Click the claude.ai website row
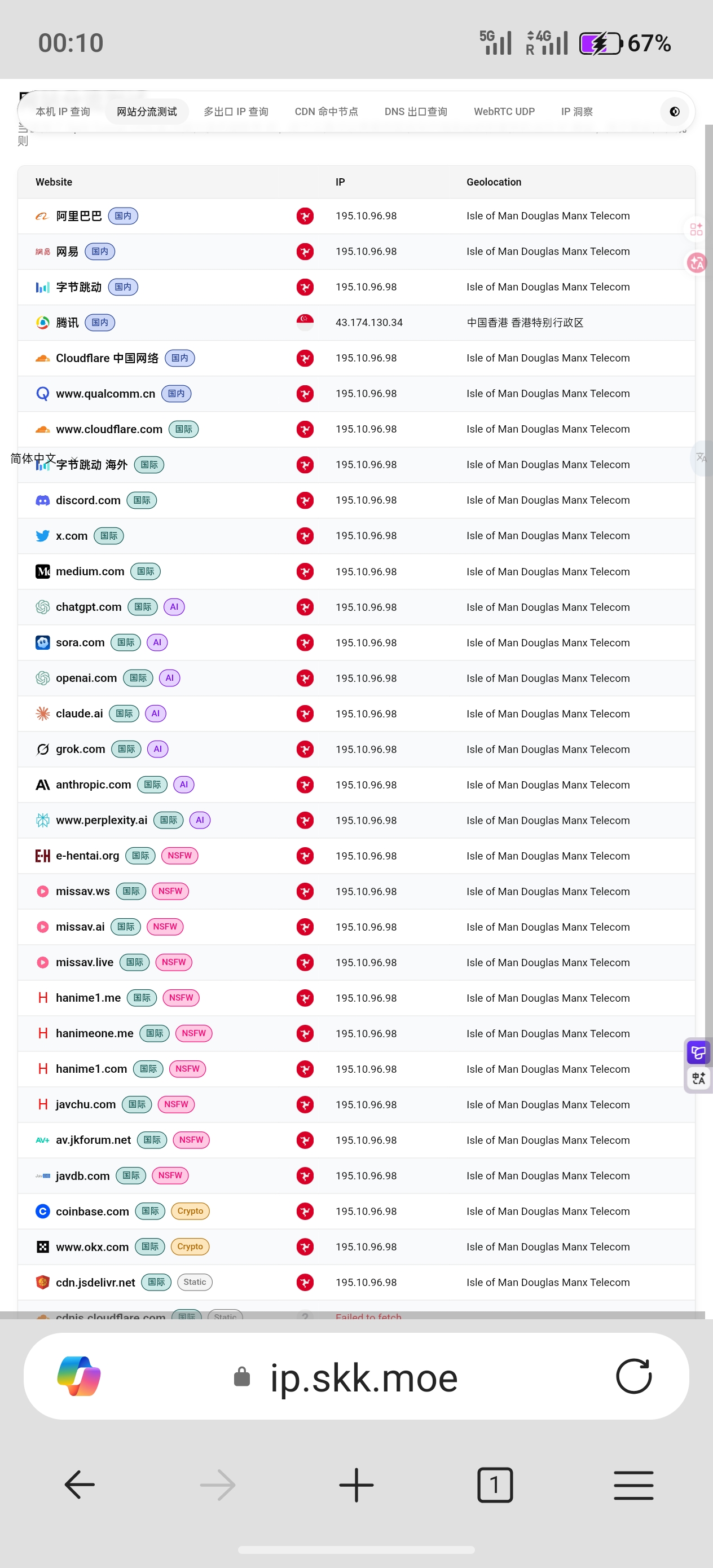713x1568 pixels. pyautogui.click(x=356, y=713)
